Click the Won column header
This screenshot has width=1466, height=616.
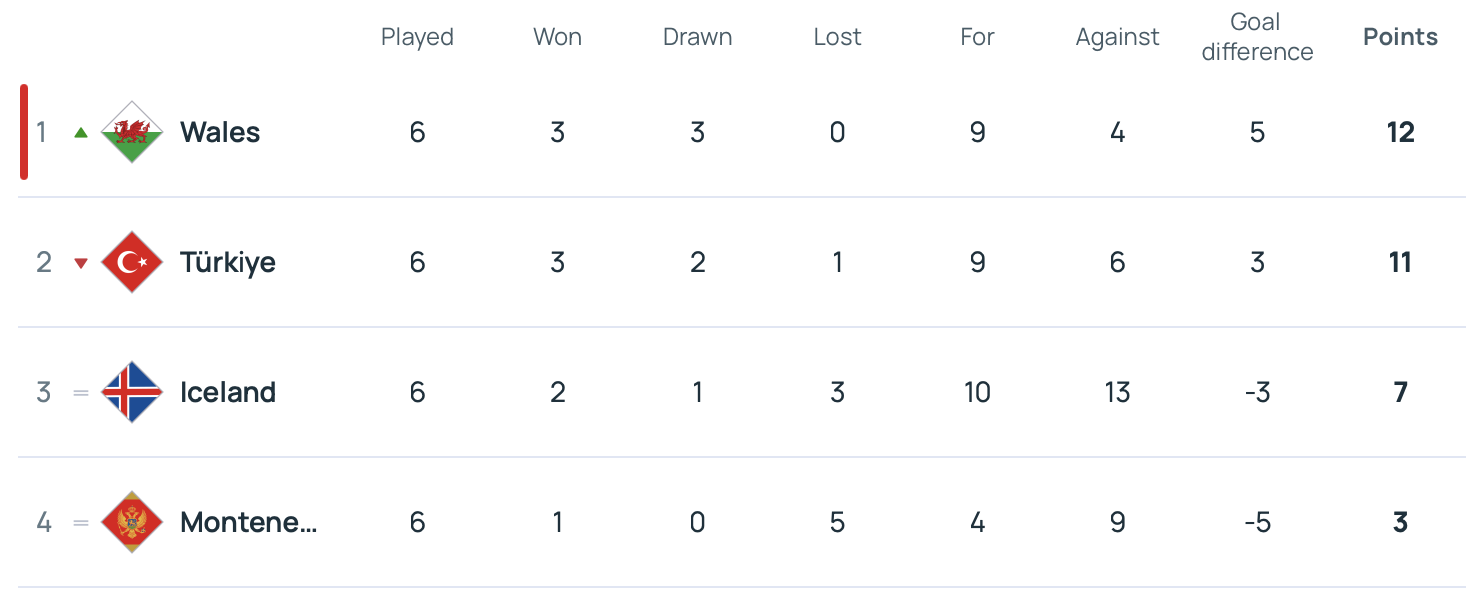(x=557, y=37)
